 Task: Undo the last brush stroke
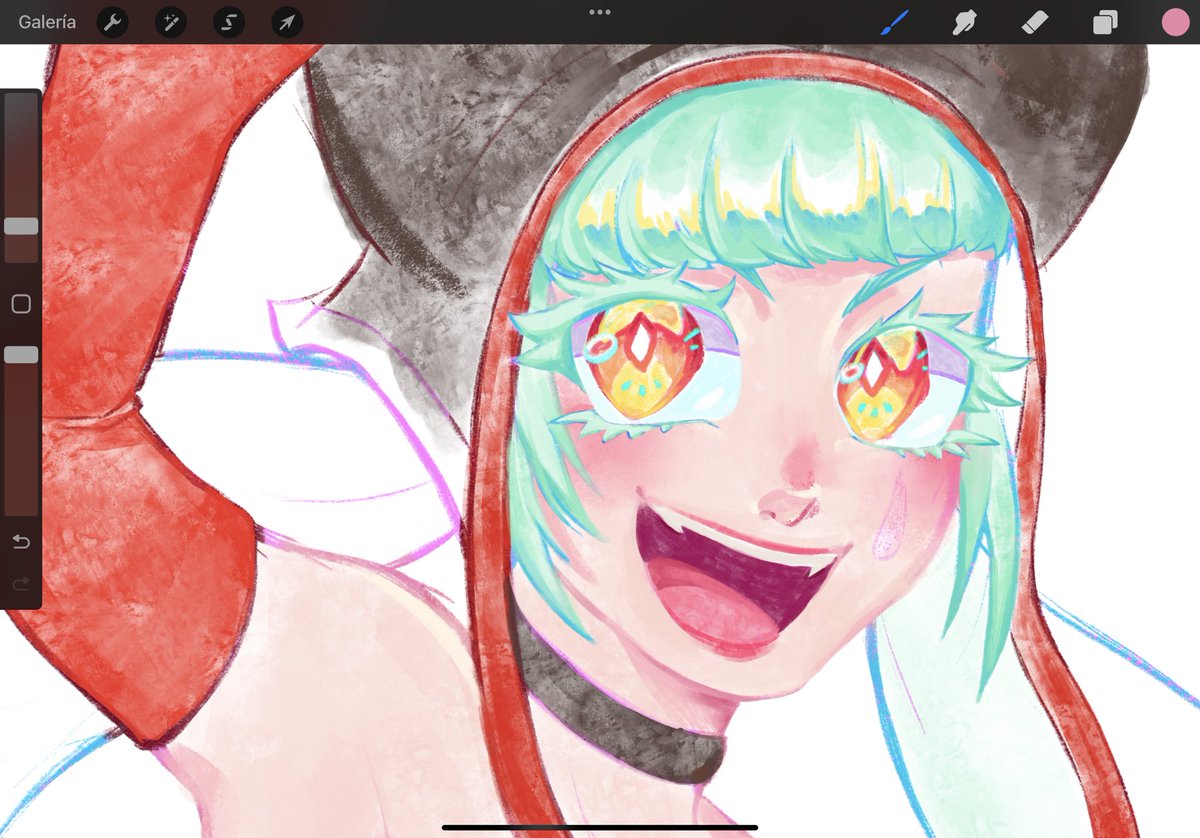(x=20, y=542)
